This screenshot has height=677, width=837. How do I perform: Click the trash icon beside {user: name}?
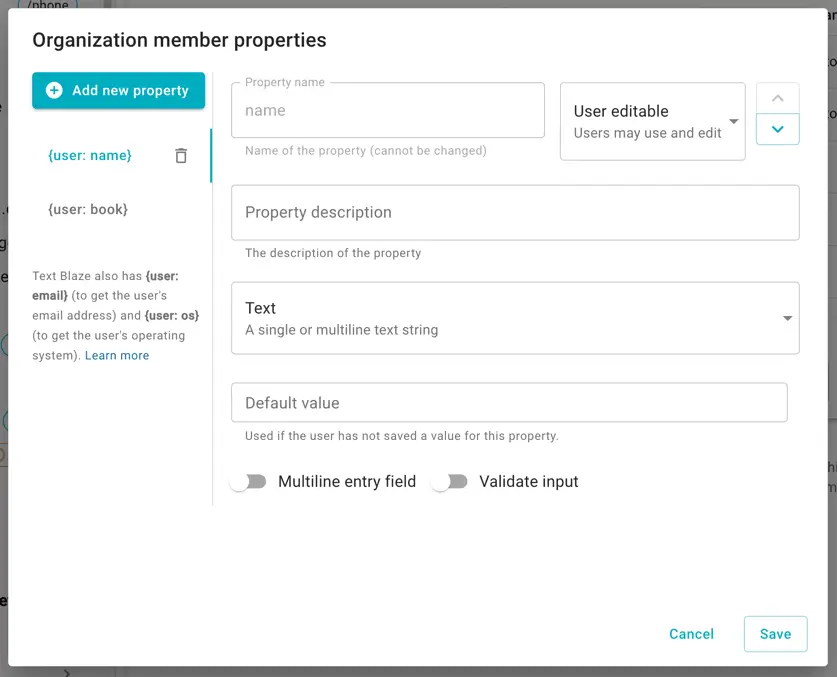point(181,155)
